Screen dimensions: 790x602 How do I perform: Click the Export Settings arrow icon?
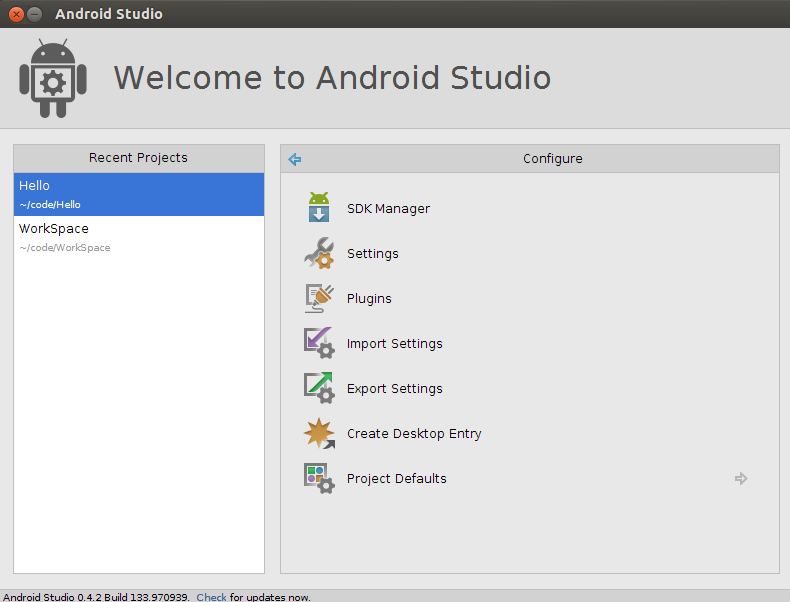tap(319, 388)
